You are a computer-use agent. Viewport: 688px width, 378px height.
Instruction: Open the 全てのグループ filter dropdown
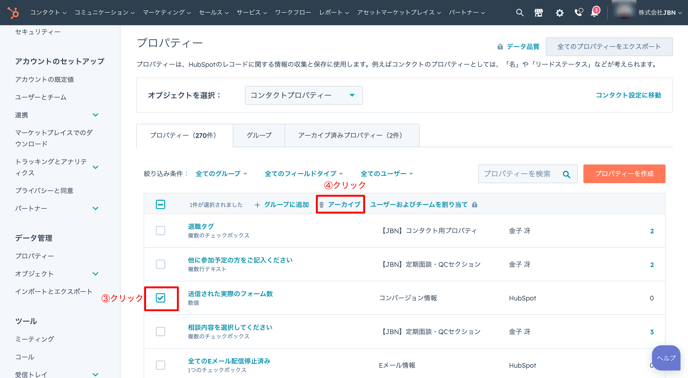221,174
